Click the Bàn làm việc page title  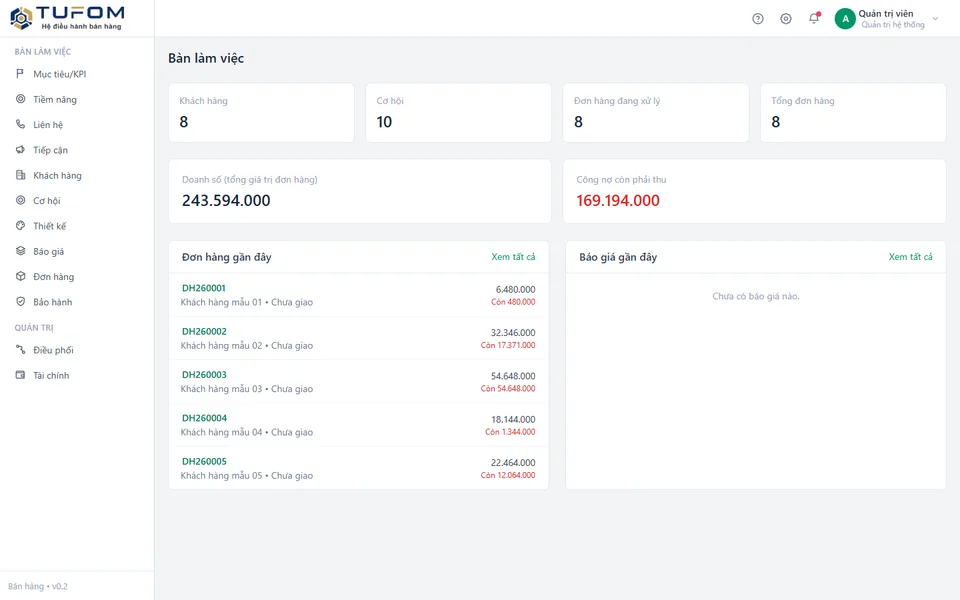[x=206, y=58]
